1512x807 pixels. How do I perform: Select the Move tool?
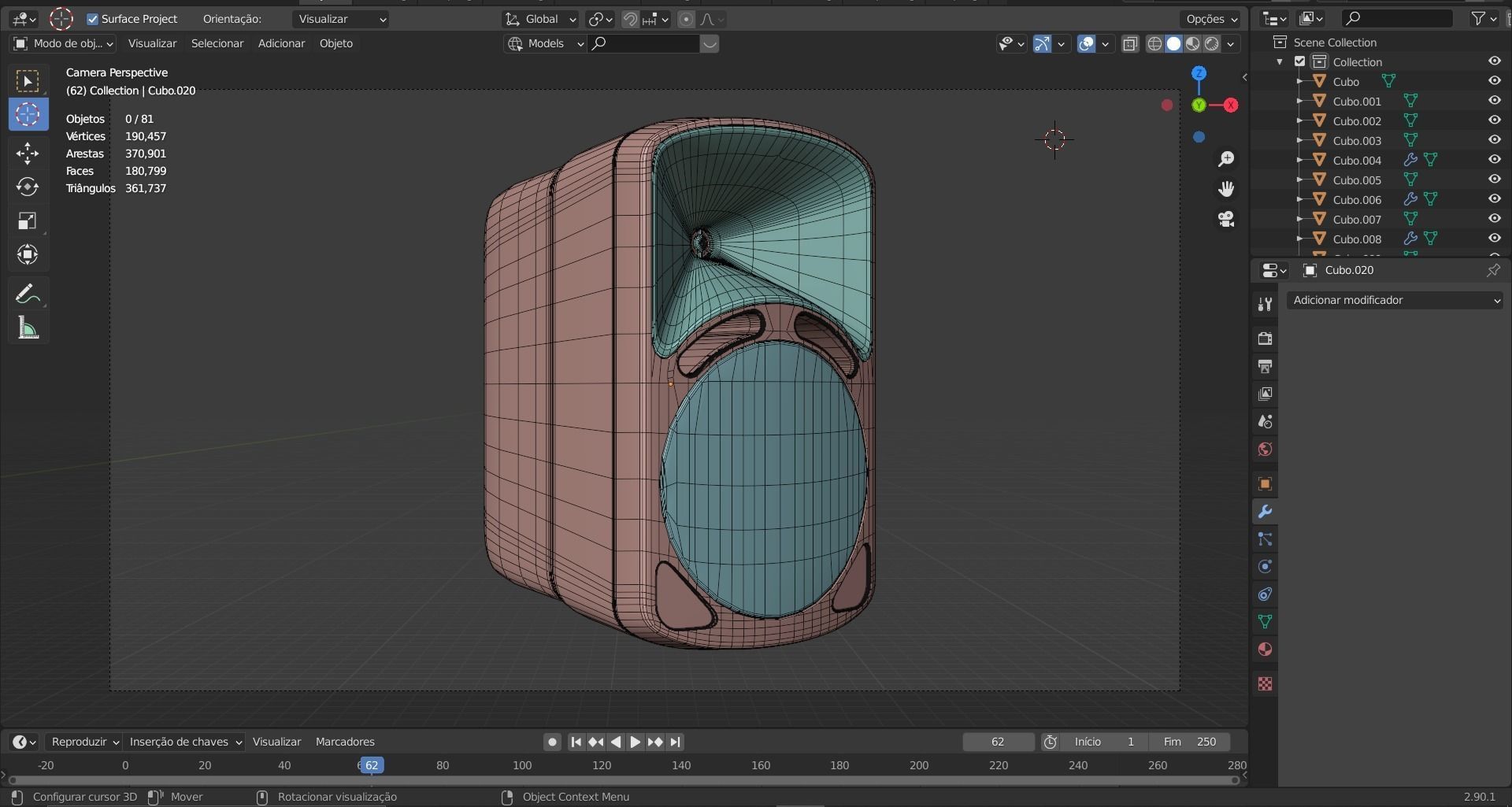pos(28,153)
